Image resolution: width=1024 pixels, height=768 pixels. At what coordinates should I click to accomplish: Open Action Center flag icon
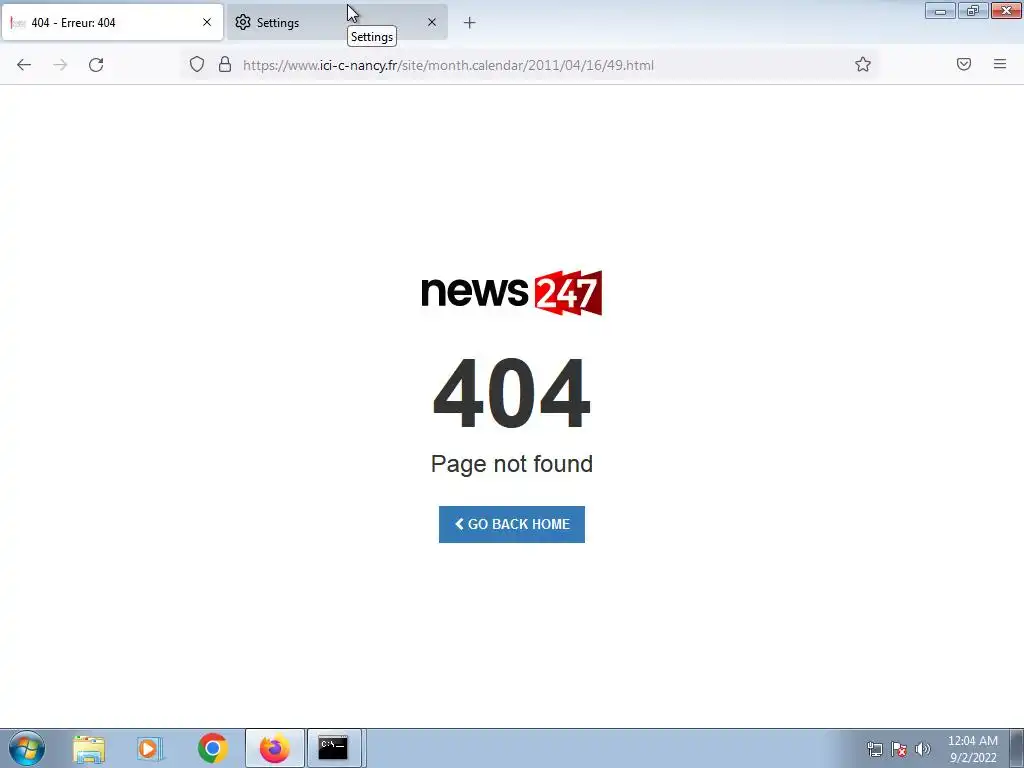(x=899, y=749)
